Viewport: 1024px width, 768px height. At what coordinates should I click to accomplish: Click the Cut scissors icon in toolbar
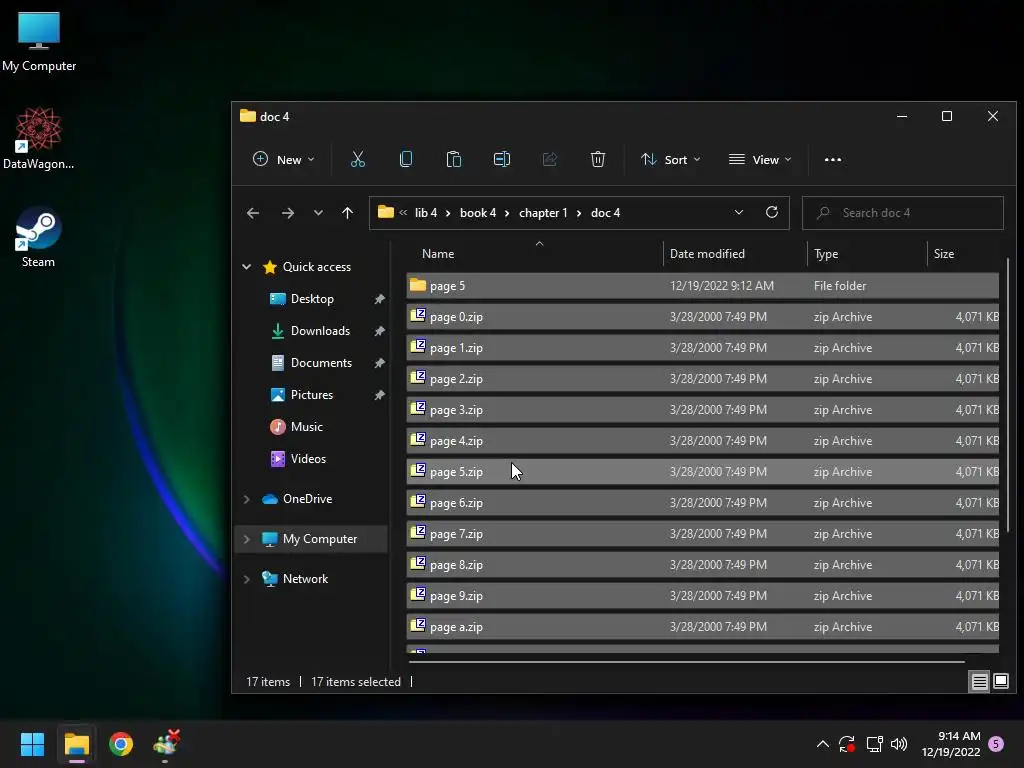click(x=358, y=159)
